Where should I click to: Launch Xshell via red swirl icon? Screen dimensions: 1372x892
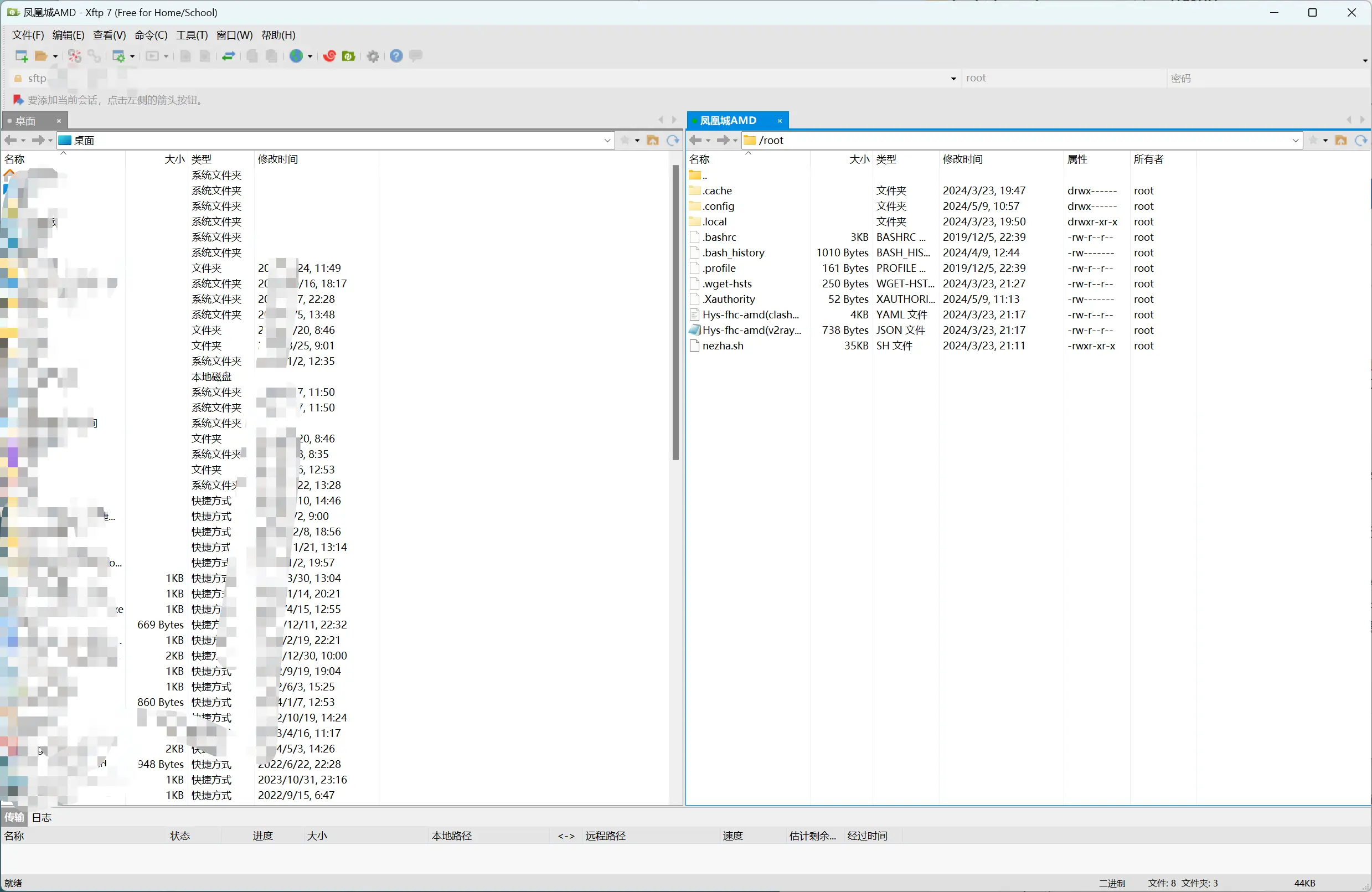329,56
